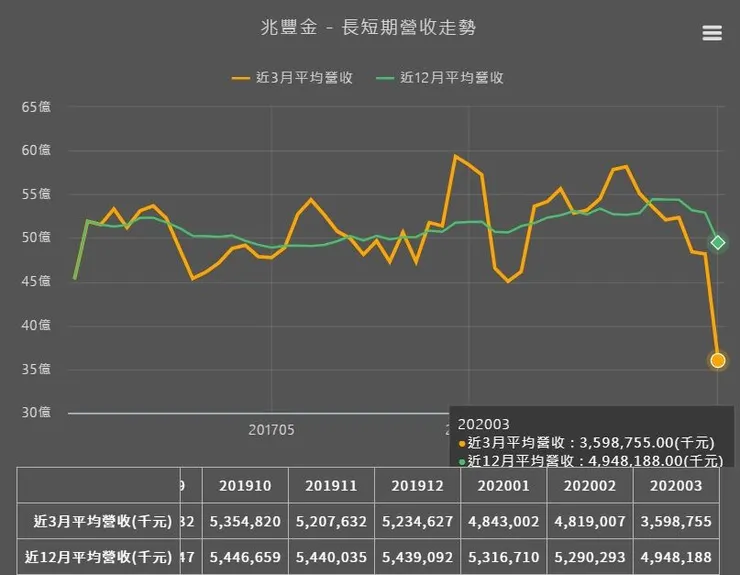Click the 55億 y-axis label
Viewport: 740px width, 575px height.
(x=36, y=194)
